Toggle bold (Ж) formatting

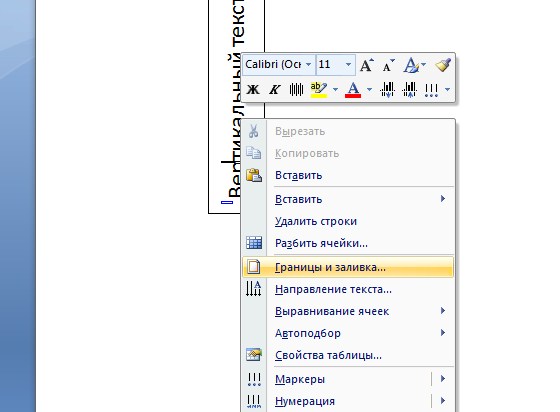[x=253, y=89]
